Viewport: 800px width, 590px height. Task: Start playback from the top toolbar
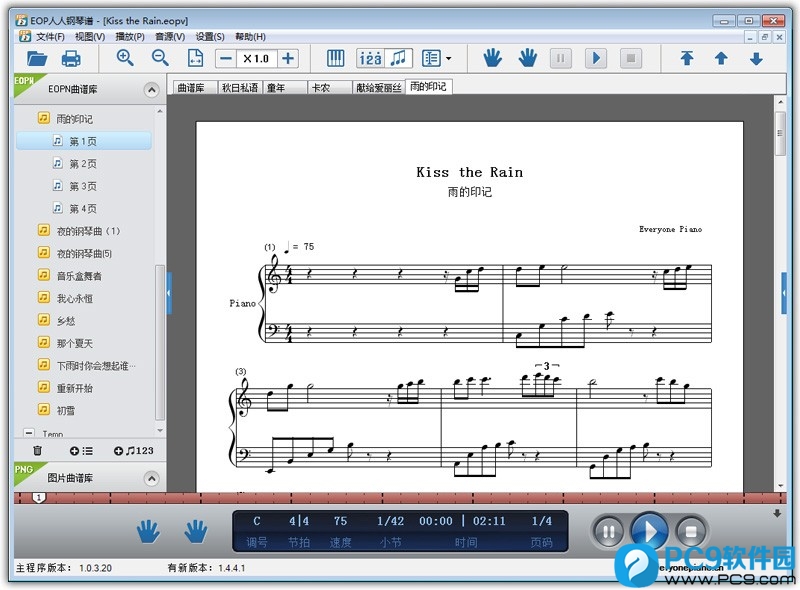[595, 58]
